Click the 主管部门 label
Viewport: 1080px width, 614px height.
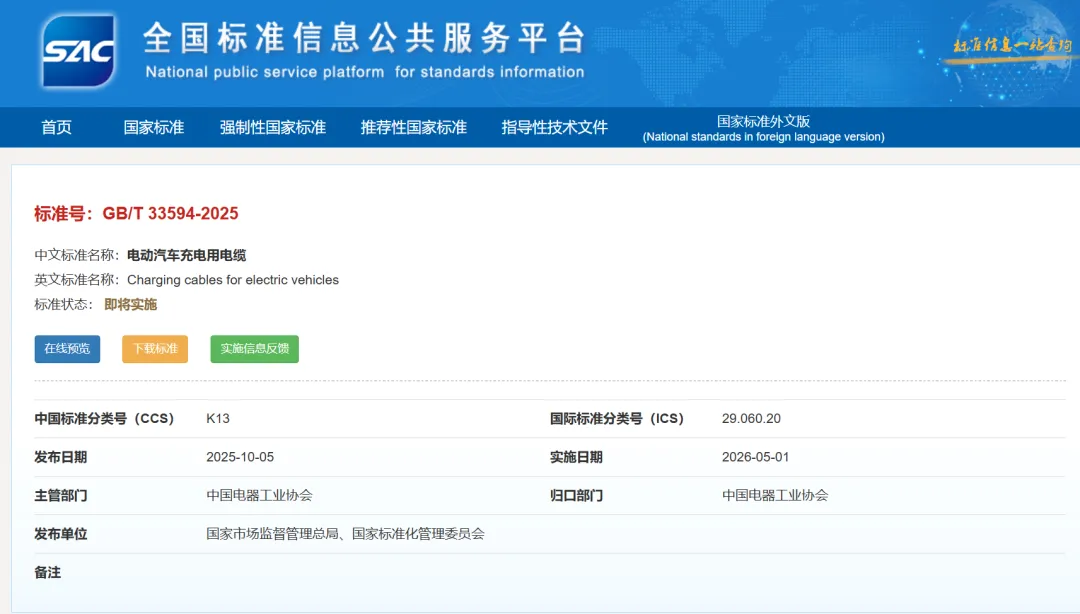point(61,495)
